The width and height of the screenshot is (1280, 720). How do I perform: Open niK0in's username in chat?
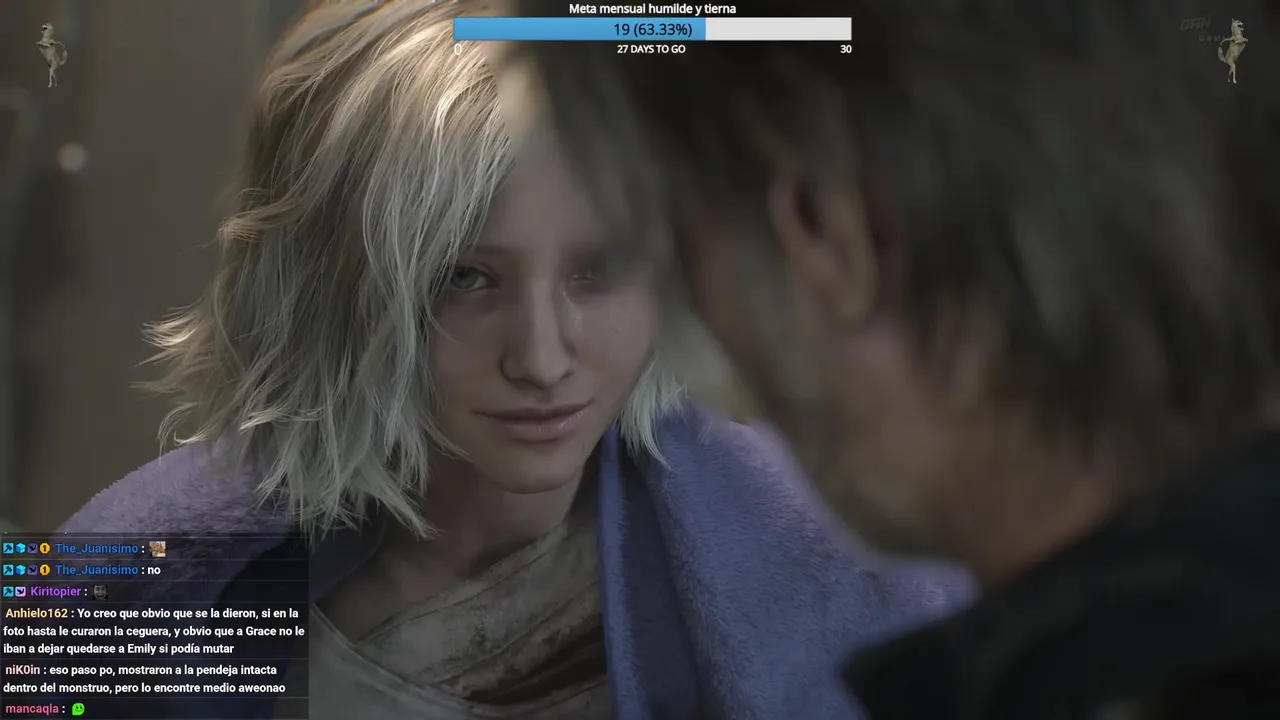pyautogui.click(x=22, y=670)
